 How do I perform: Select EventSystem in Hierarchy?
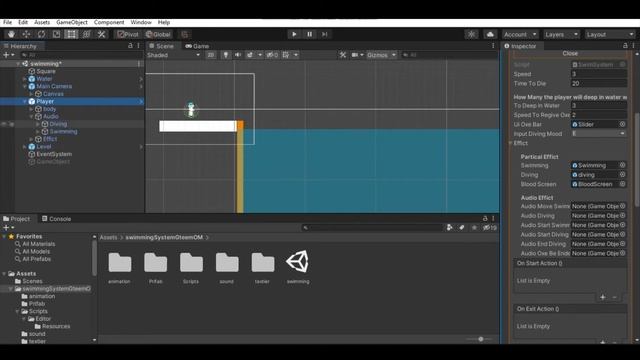[x=54, y=154]
